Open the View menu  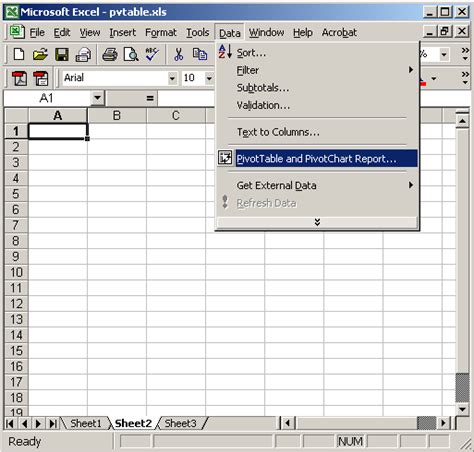click(x=90, y=32)
